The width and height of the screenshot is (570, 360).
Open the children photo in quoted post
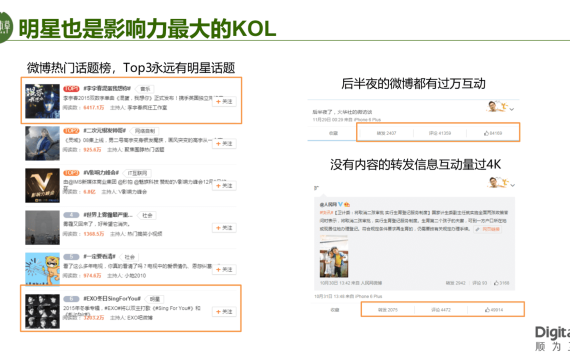(x=334, y=256)
